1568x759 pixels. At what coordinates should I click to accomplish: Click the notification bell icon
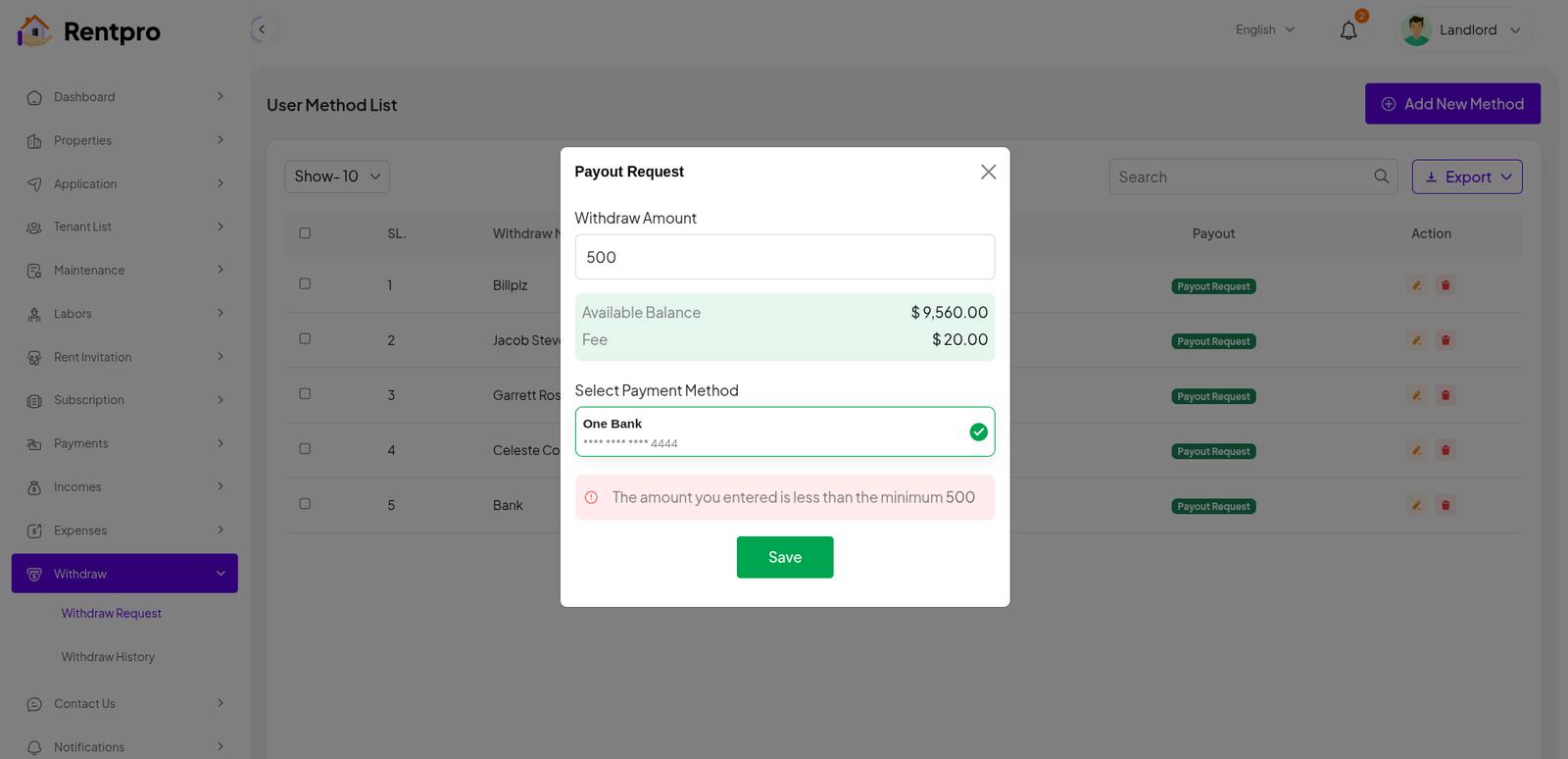point(1348,30)
